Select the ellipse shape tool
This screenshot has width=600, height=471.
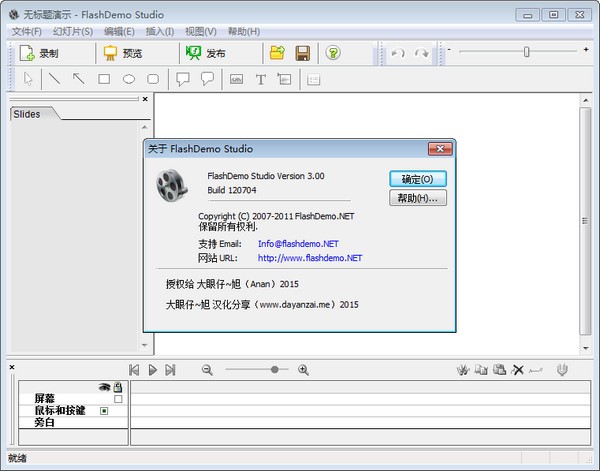[129, 79]
